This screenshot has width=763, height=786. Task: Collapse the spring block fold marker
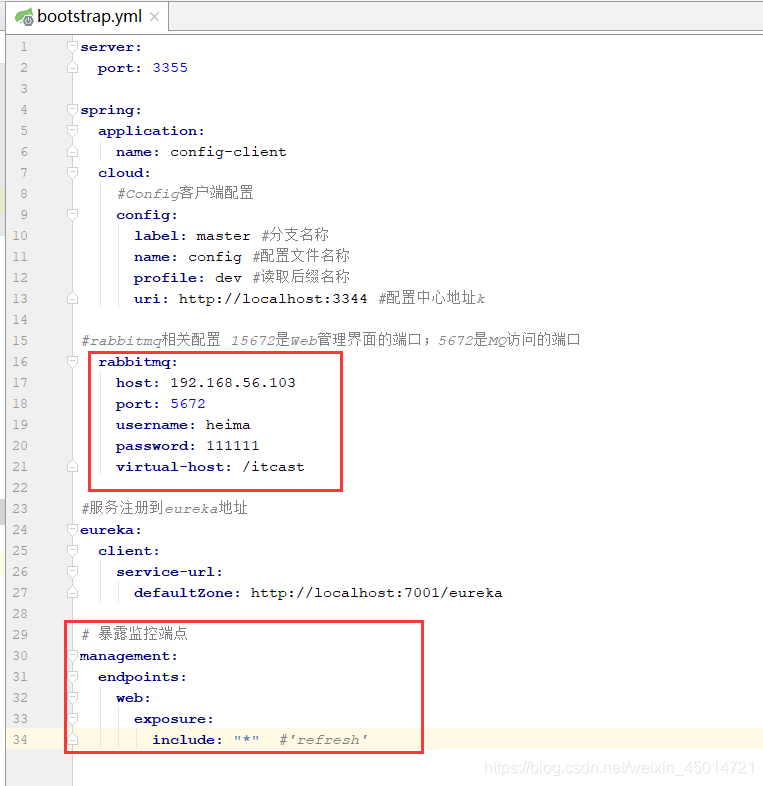[x=72, y=110]
